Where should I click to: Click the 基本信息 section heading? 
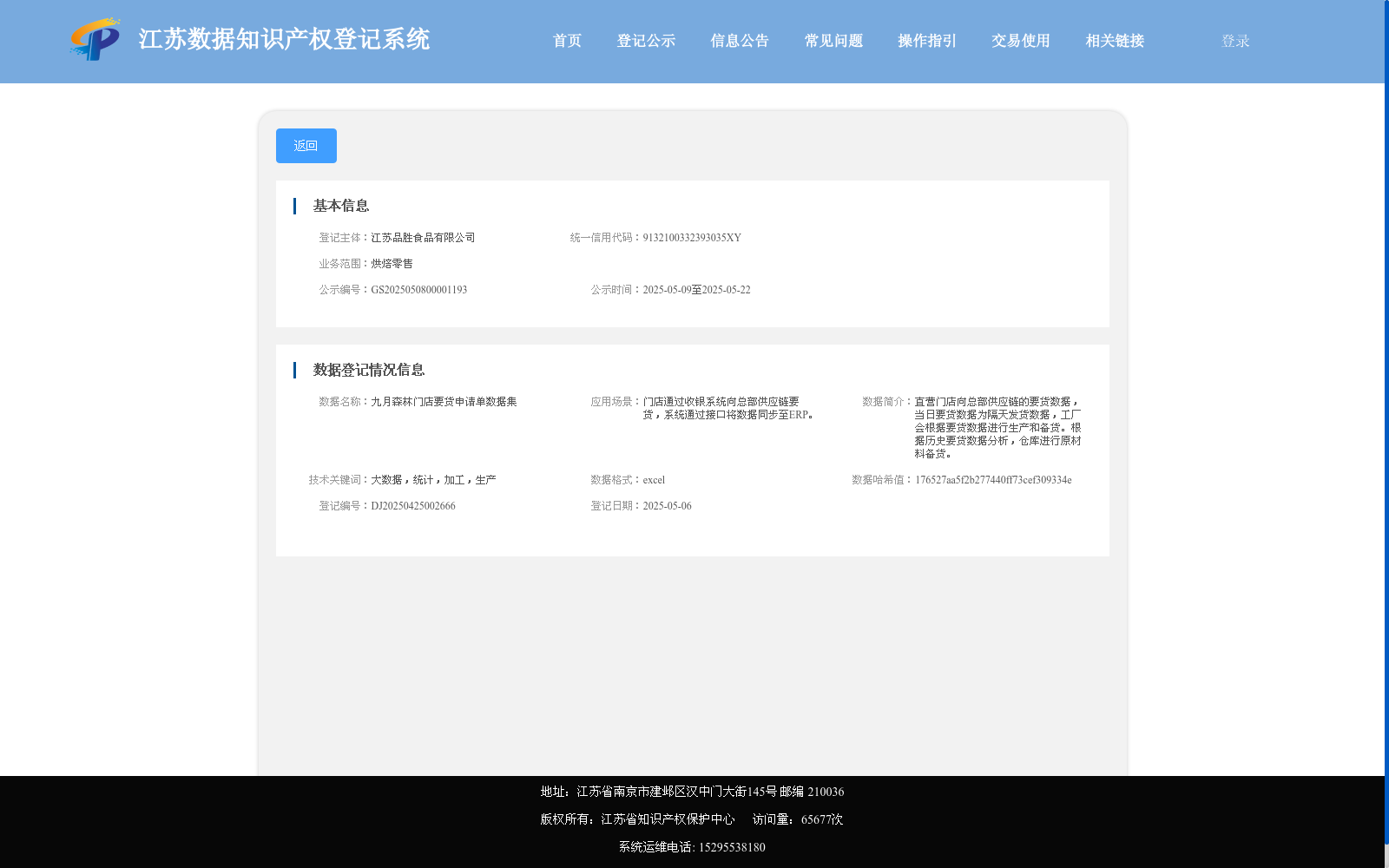click(x=341, y=206)
